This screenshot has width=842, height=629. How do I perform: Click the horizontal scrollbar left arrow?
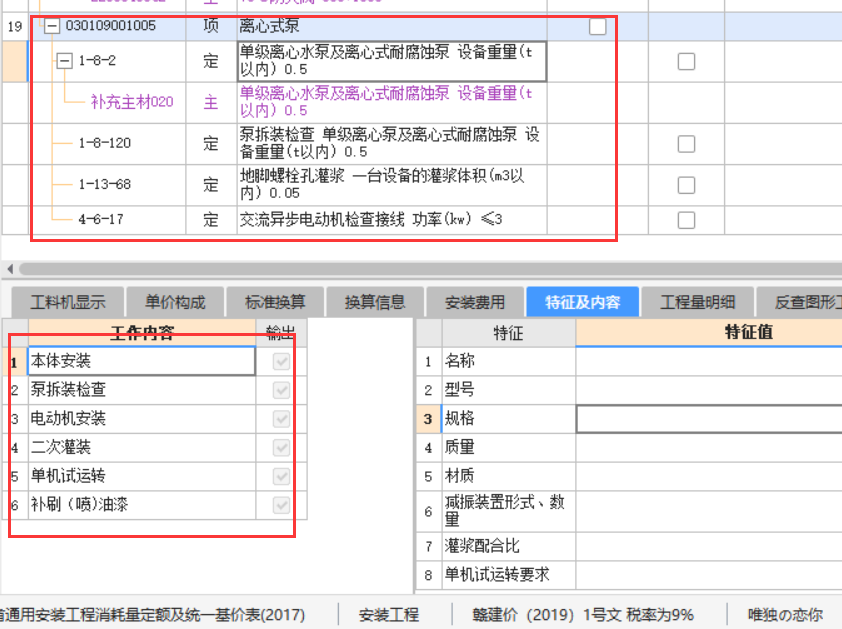[x=10, y=268]
